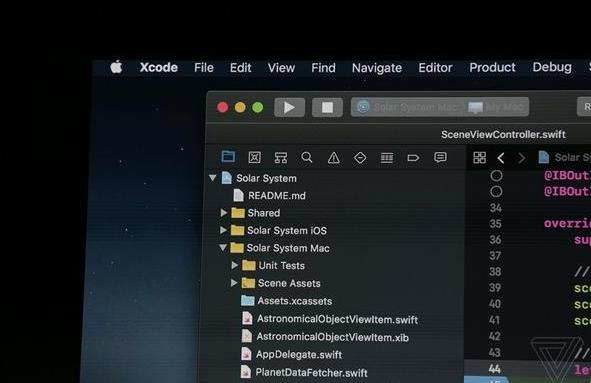This screenshot has height=383, width=591.
Task: Select the Solar System iOS folder
Action: (279, 230)
